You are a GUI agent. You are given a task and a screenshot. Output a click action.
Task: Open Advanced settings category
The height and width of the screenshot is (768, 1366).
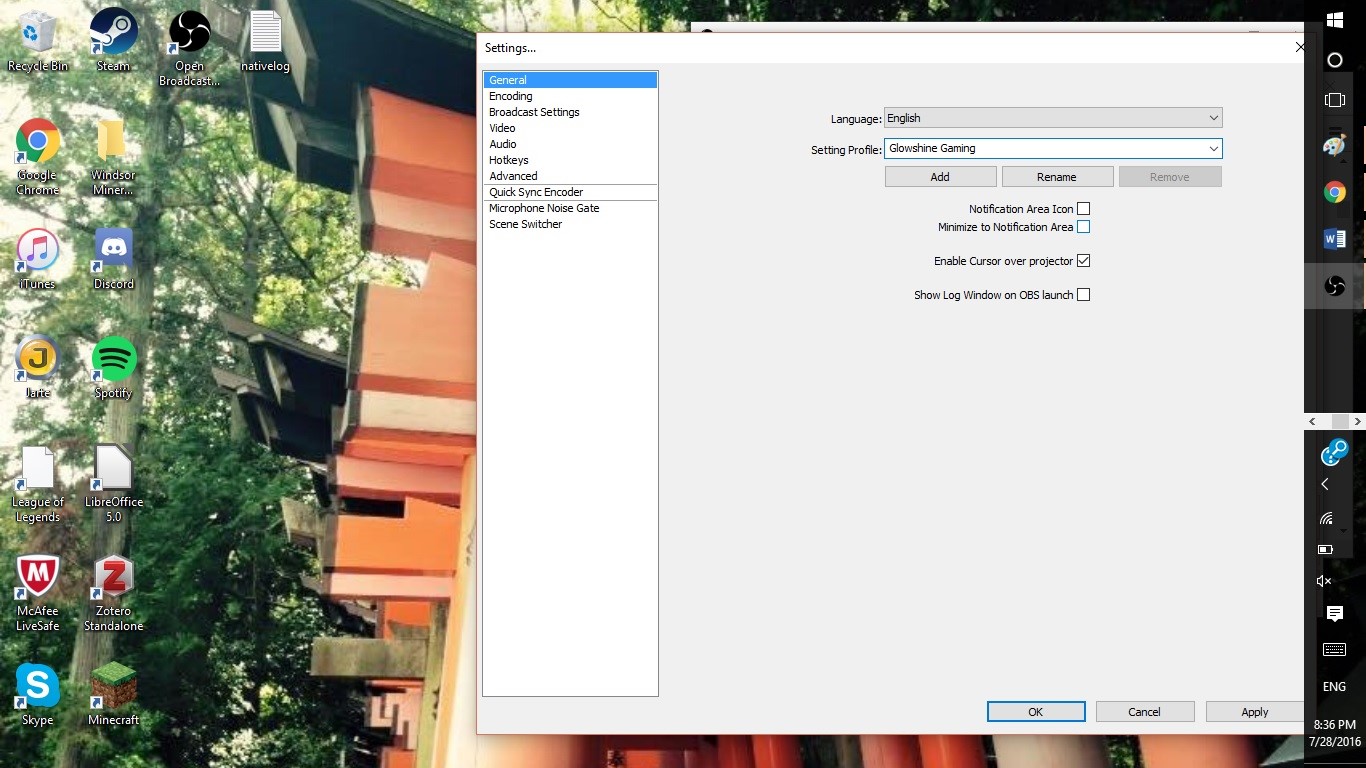click(x=570, y=176)
